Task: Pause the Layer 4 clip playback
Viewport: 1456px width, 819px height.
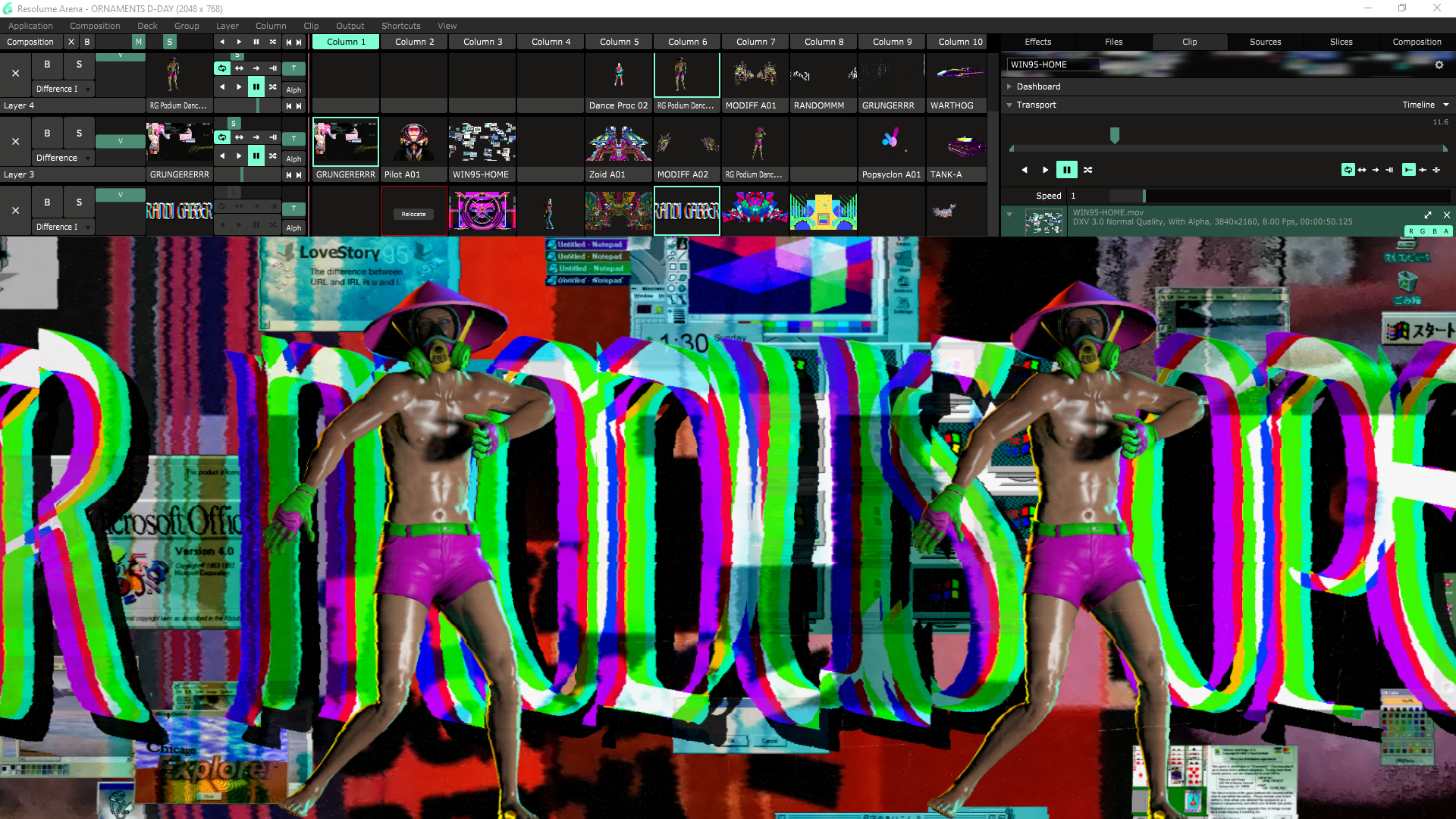Action: (256, 87)
